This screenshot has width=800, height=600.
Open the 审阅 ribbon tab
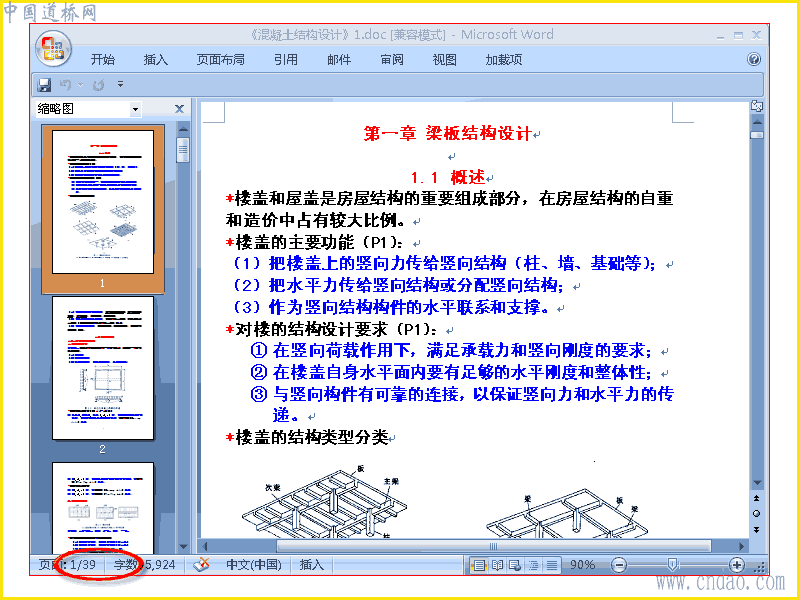point(392,60)
